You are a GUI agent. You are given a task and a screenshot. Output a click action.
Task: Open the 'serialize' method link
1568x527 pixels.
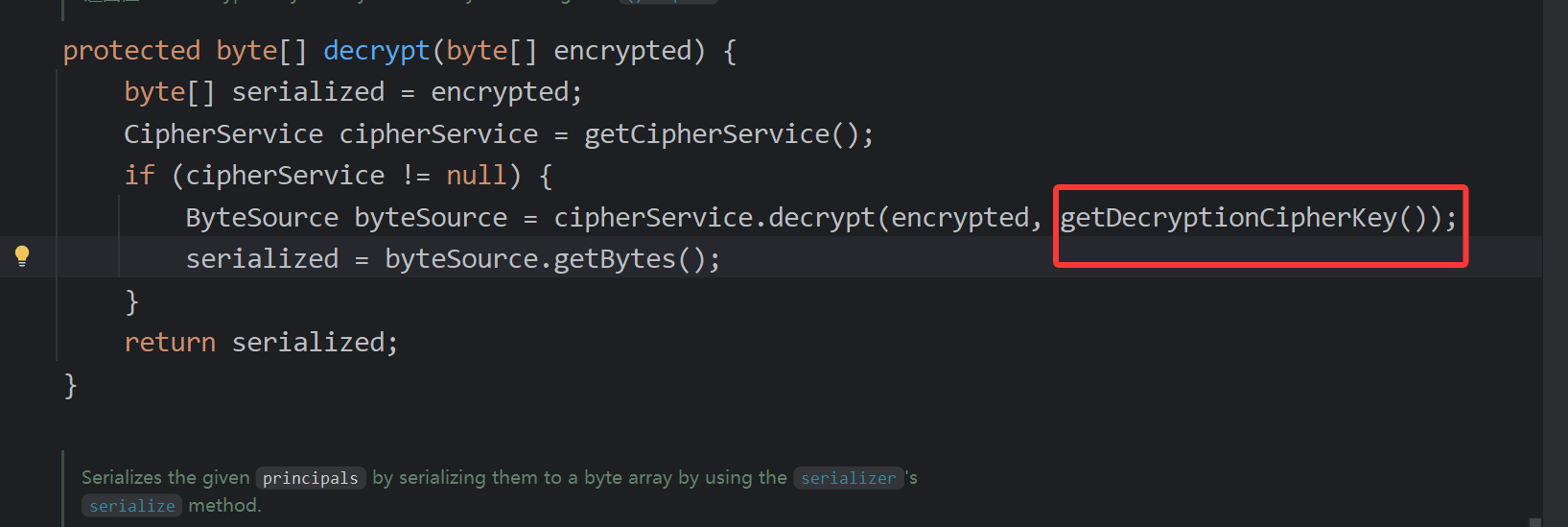(132, 506)
